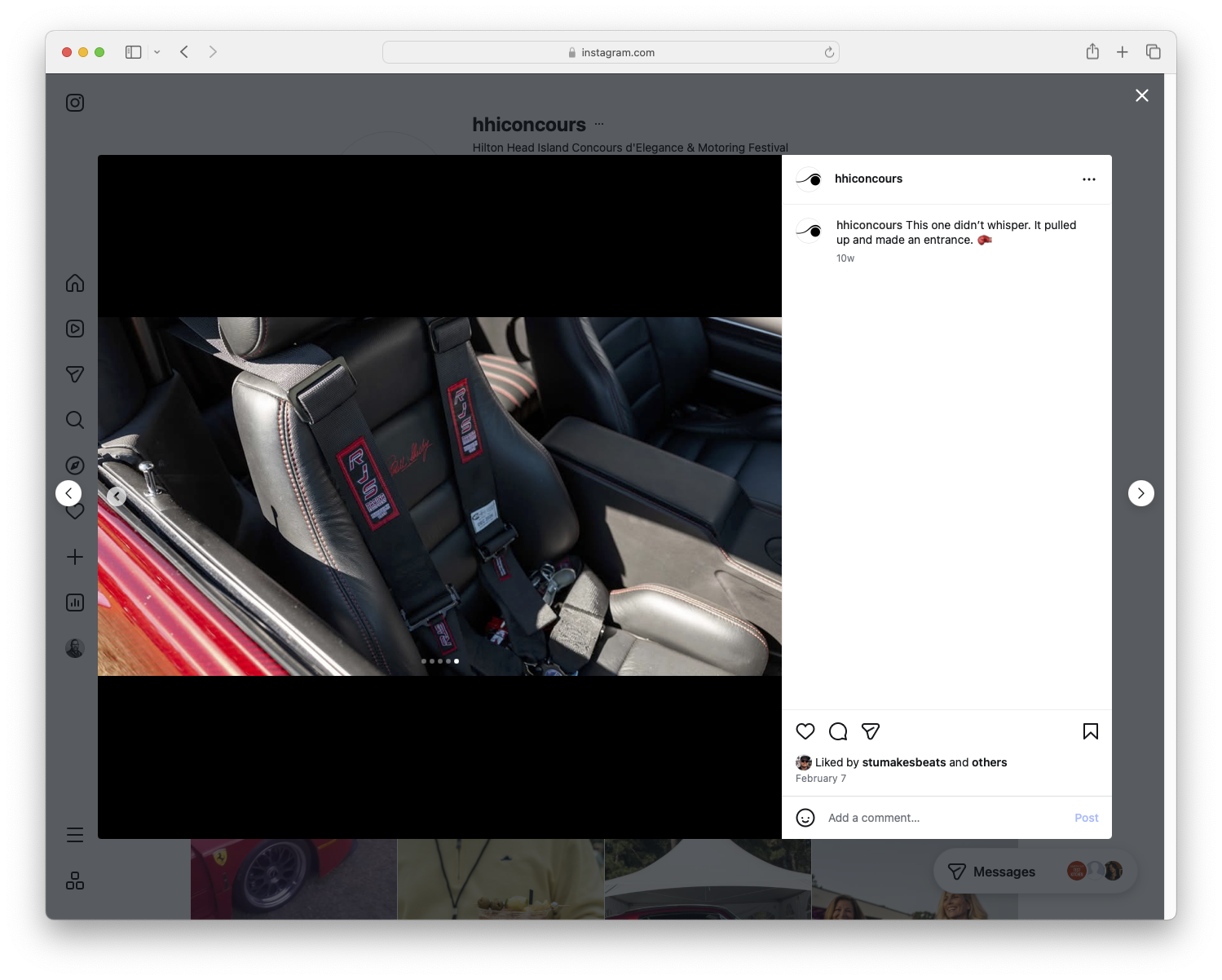Open the emoji picker in the comment bar

tap(805, 817)
